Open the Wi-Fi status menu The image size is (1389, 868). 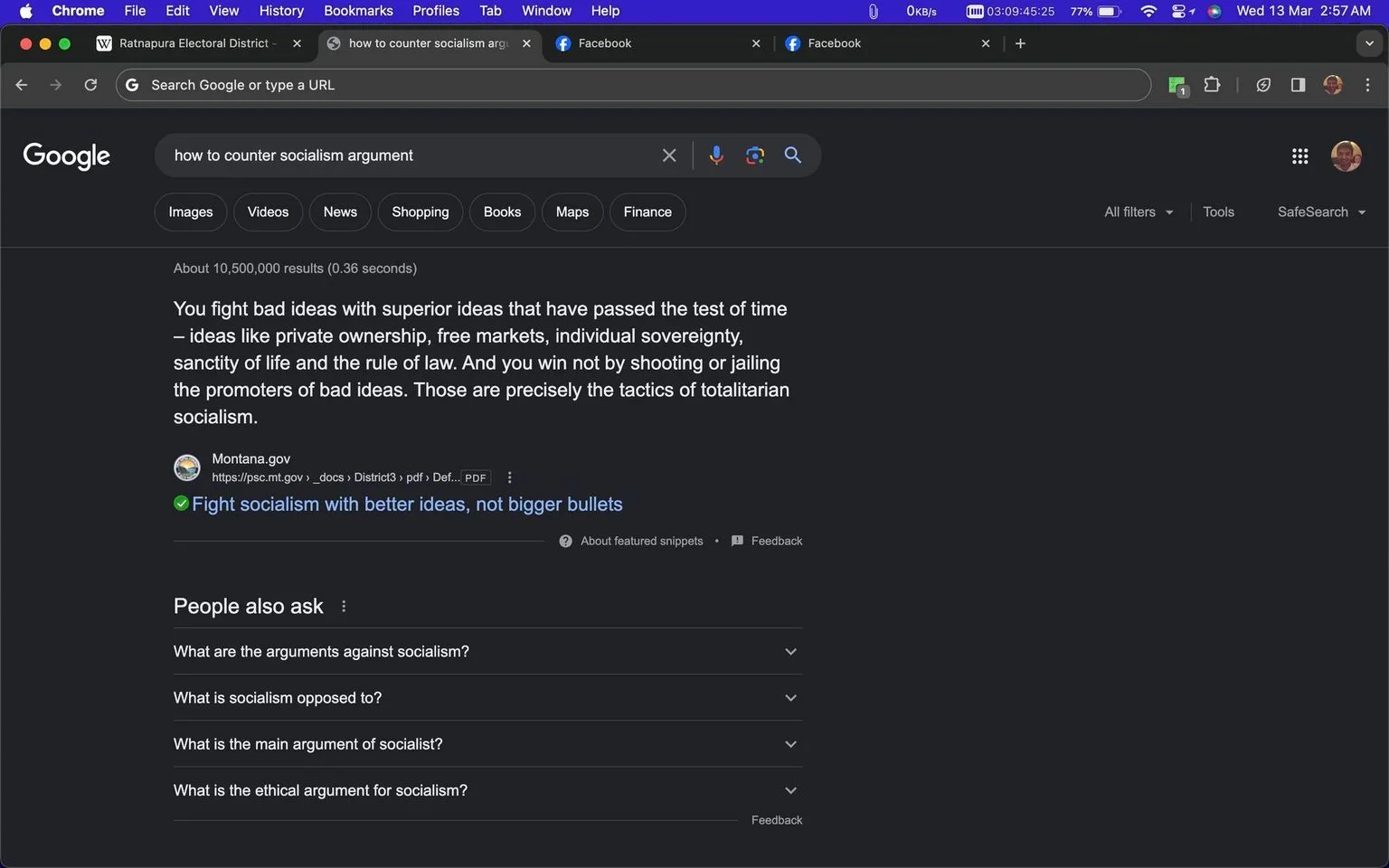(x=1148, y=11)
